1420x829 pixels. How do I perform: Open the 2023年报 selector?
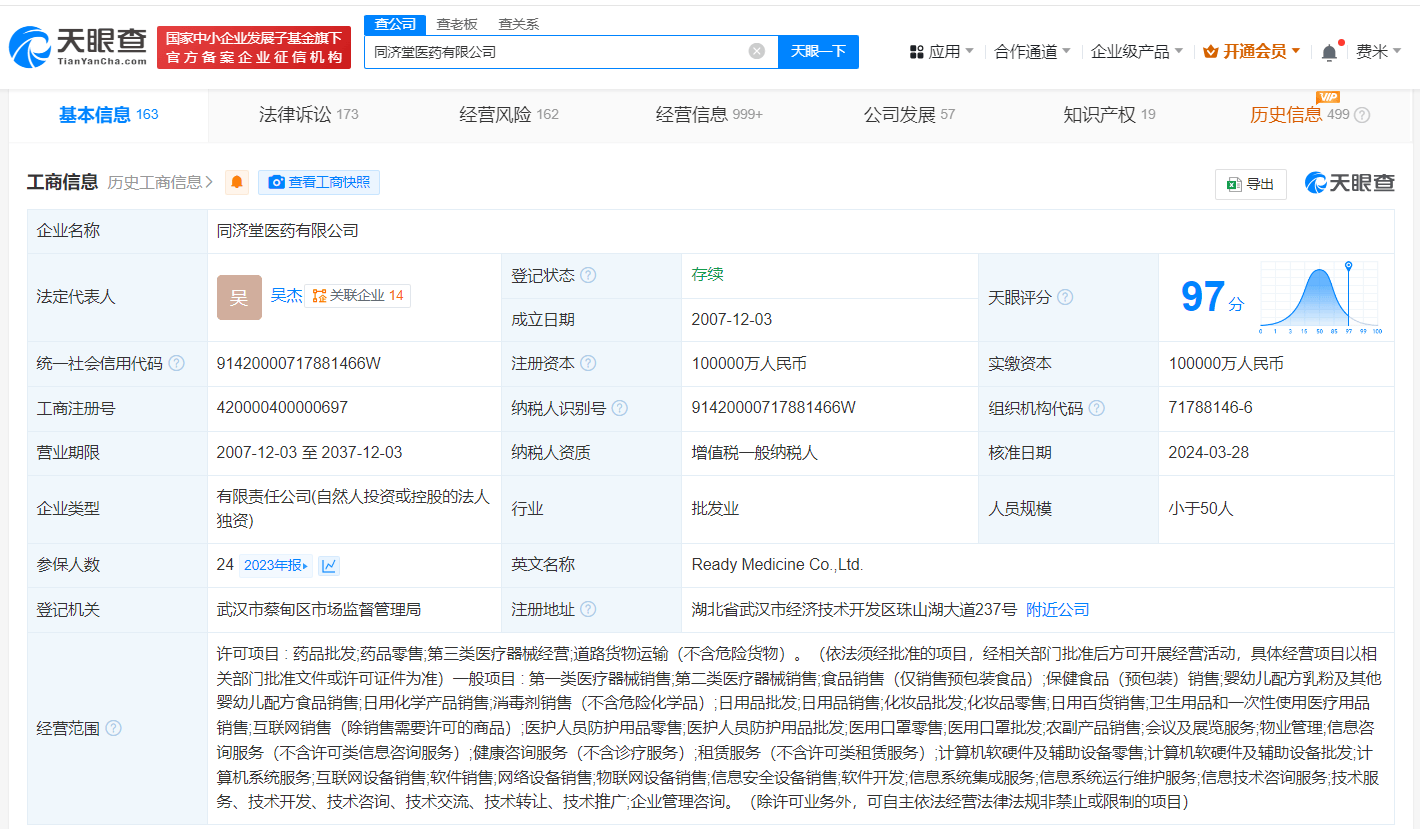(x=276, y=566)
